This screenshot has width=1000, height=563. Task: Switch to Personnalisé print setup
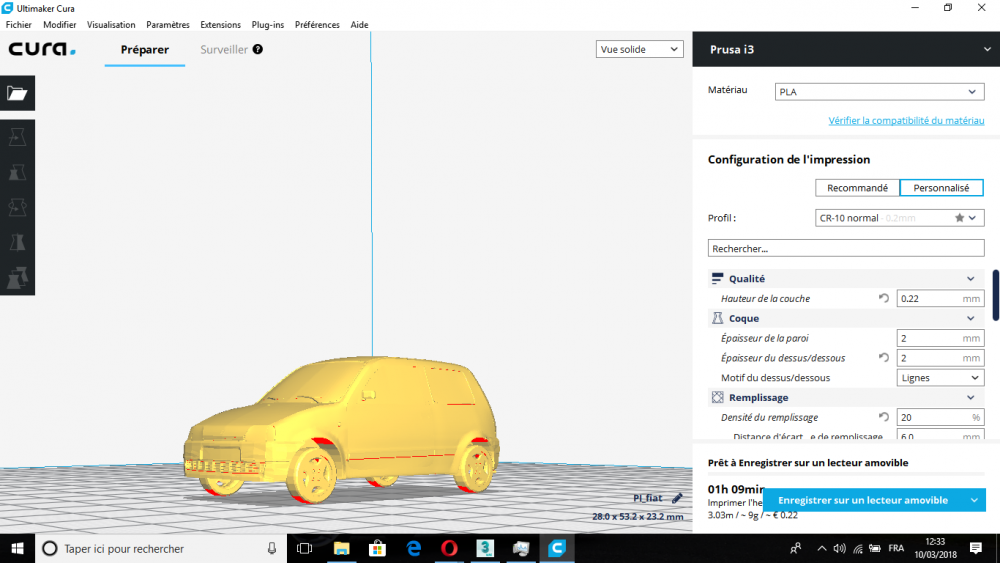[x=941, y=187]
